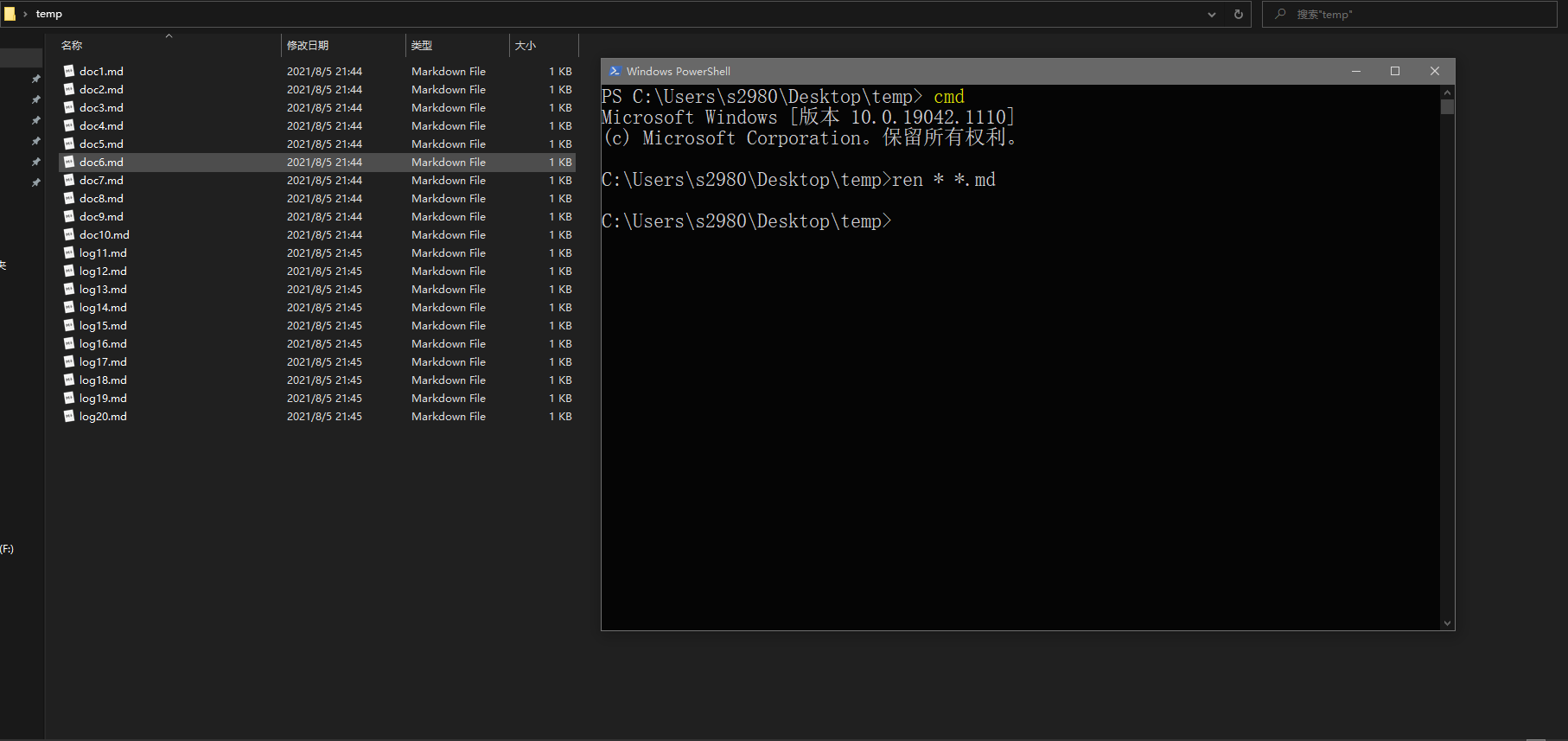
Task: Click the 1 KB size of doc9.md
Action: point(560,216)
